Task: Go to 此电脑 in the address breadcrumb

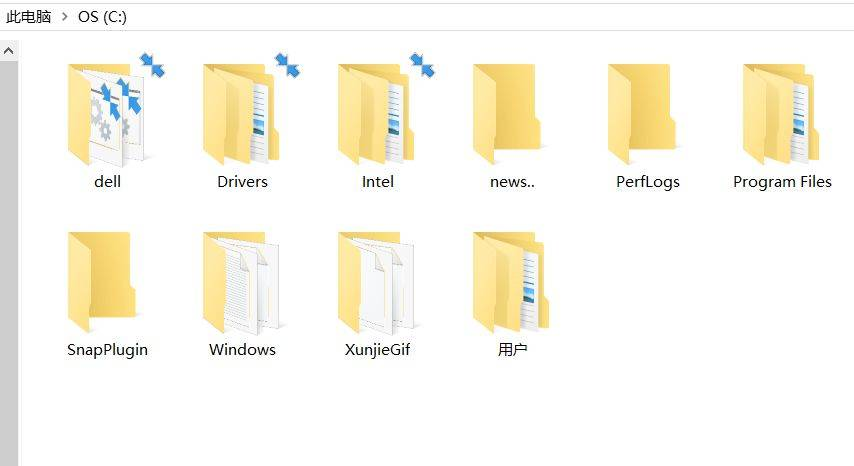Action: point(28,17)
